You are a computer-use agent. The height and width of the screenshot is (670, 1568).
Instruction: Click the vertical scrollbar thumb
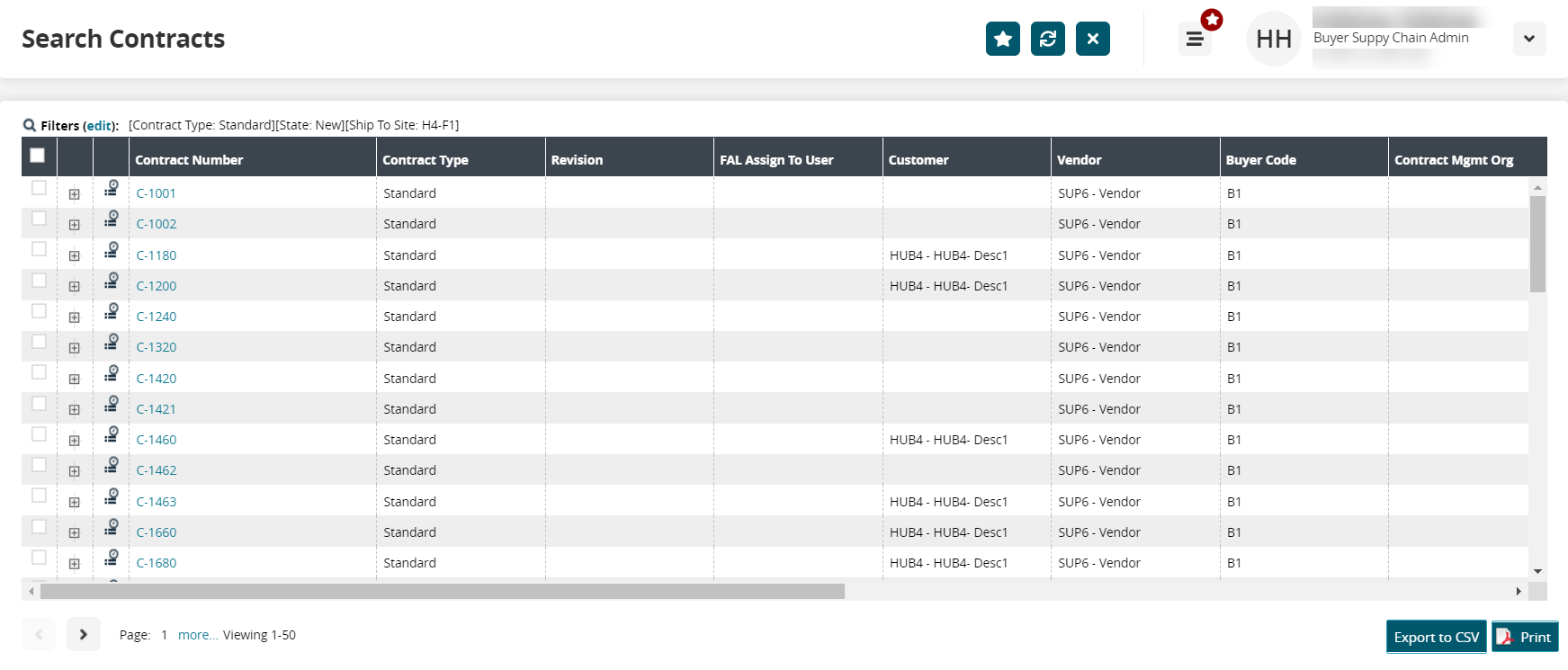coord(1537,244)
